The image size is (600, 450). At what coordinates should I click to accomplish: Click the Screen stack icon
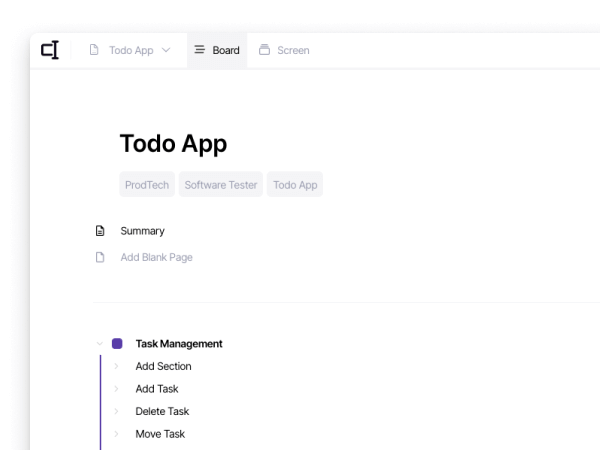pos(264,50)
